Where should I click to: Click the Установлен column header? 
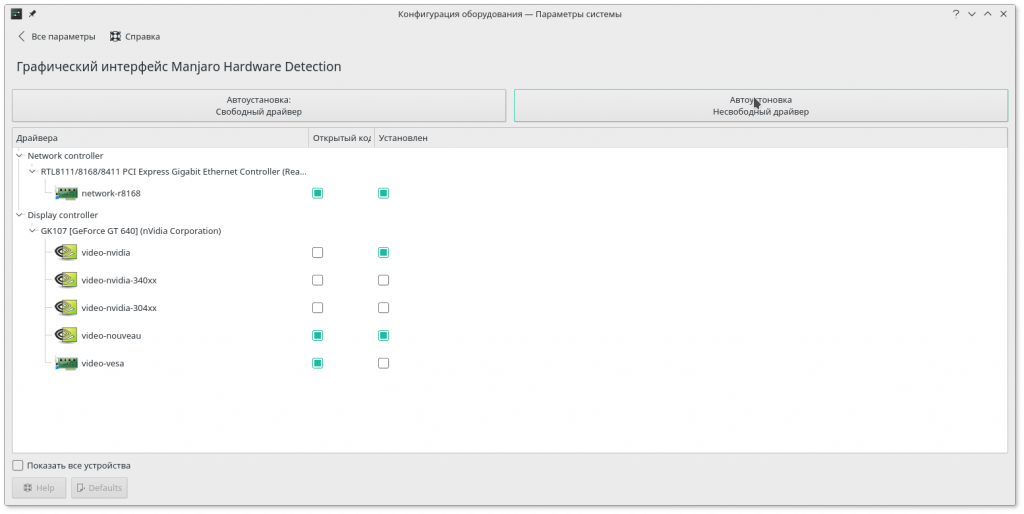coord(691,138)
